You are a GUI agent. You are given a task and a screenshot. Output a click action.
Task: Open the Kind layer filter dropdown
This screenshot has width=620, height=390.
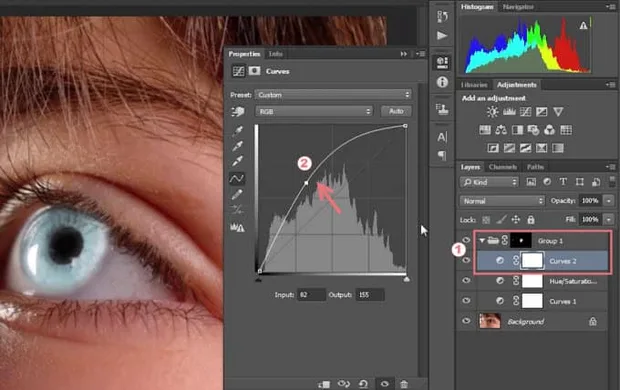[x=489, y=182]
